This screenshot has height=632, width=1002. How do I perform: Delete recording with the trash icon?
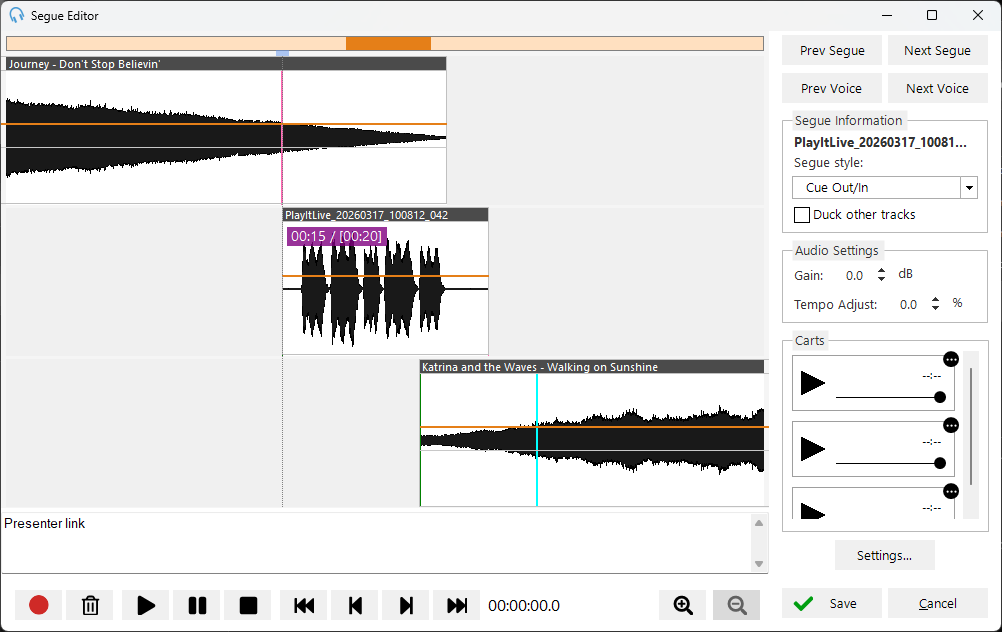90,605
